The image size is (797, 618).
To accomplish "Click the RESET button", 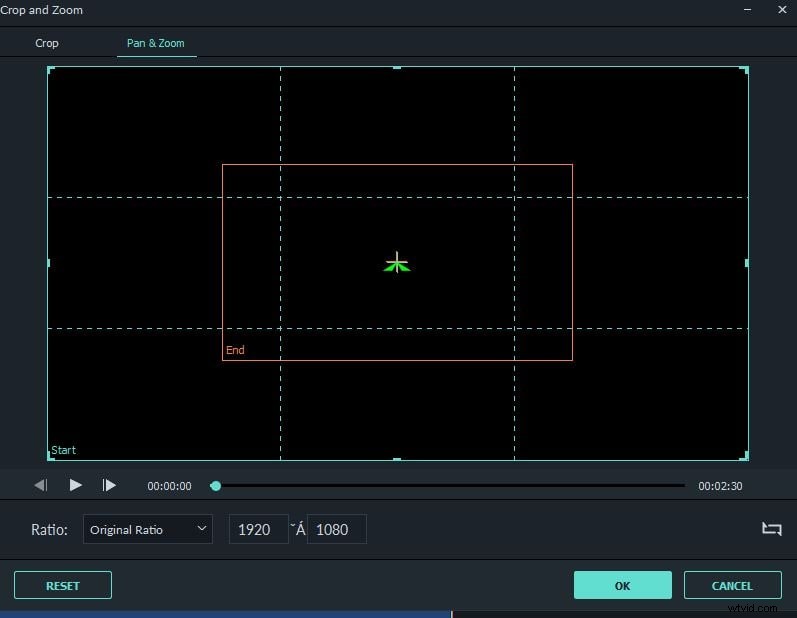I will [63, 585].
